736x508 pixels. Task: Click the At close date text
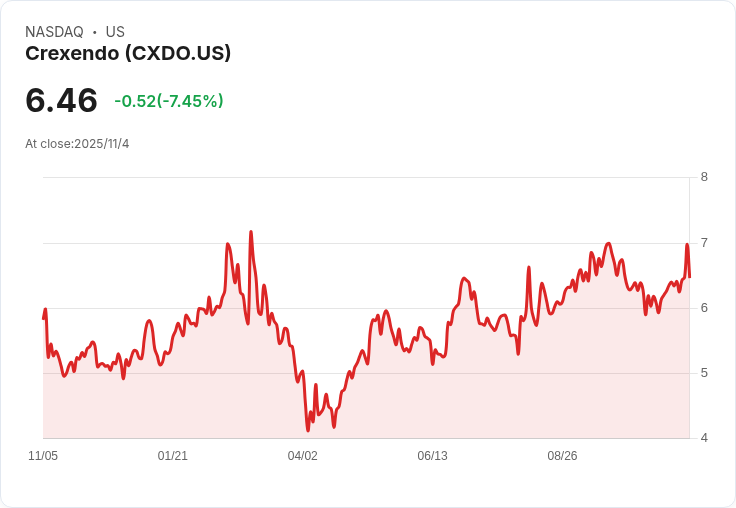tap(77, 144)
